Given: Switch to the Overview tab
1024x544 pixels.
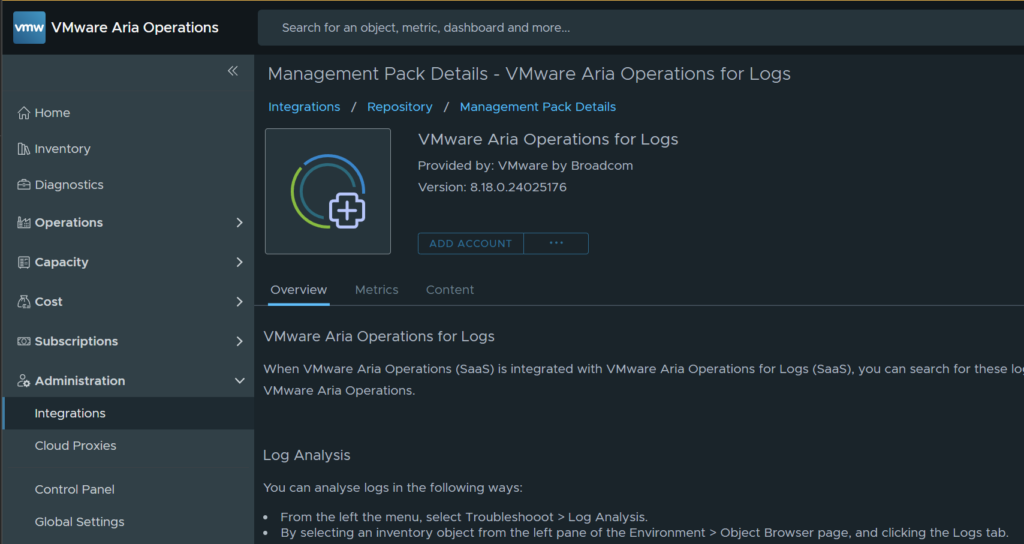Looking at the screenshot, I should pyautogui.click(x=298, y=290).
